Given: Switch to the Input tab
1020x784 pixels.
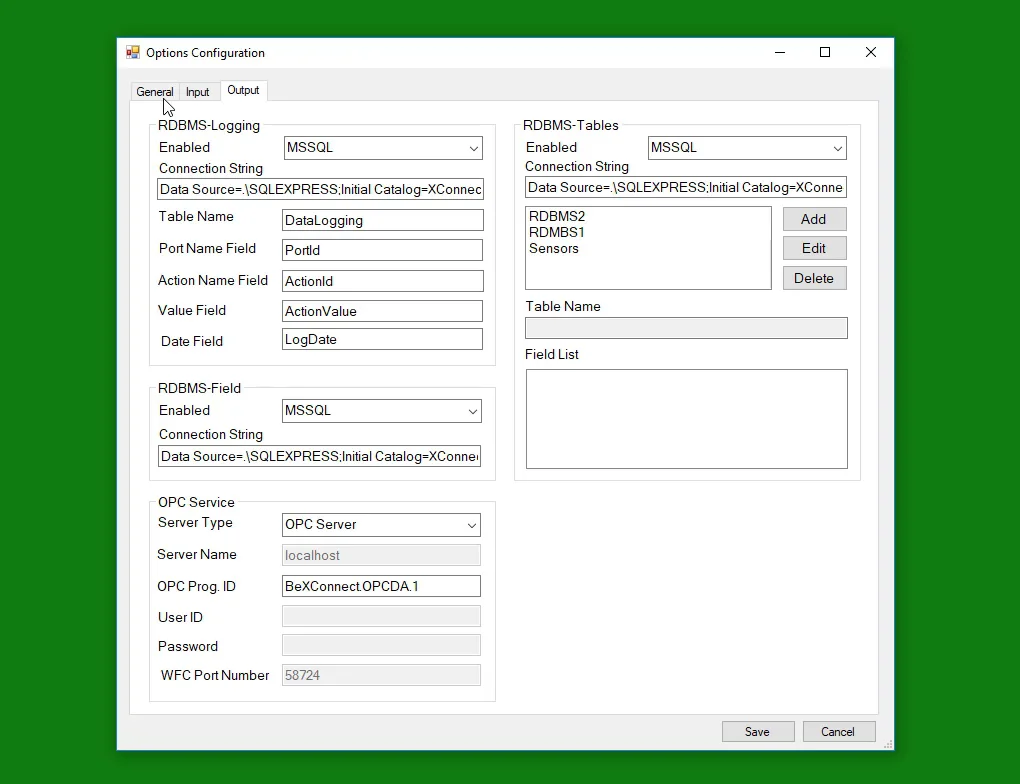Looking at the screenshot, I should tap(198, 92).
